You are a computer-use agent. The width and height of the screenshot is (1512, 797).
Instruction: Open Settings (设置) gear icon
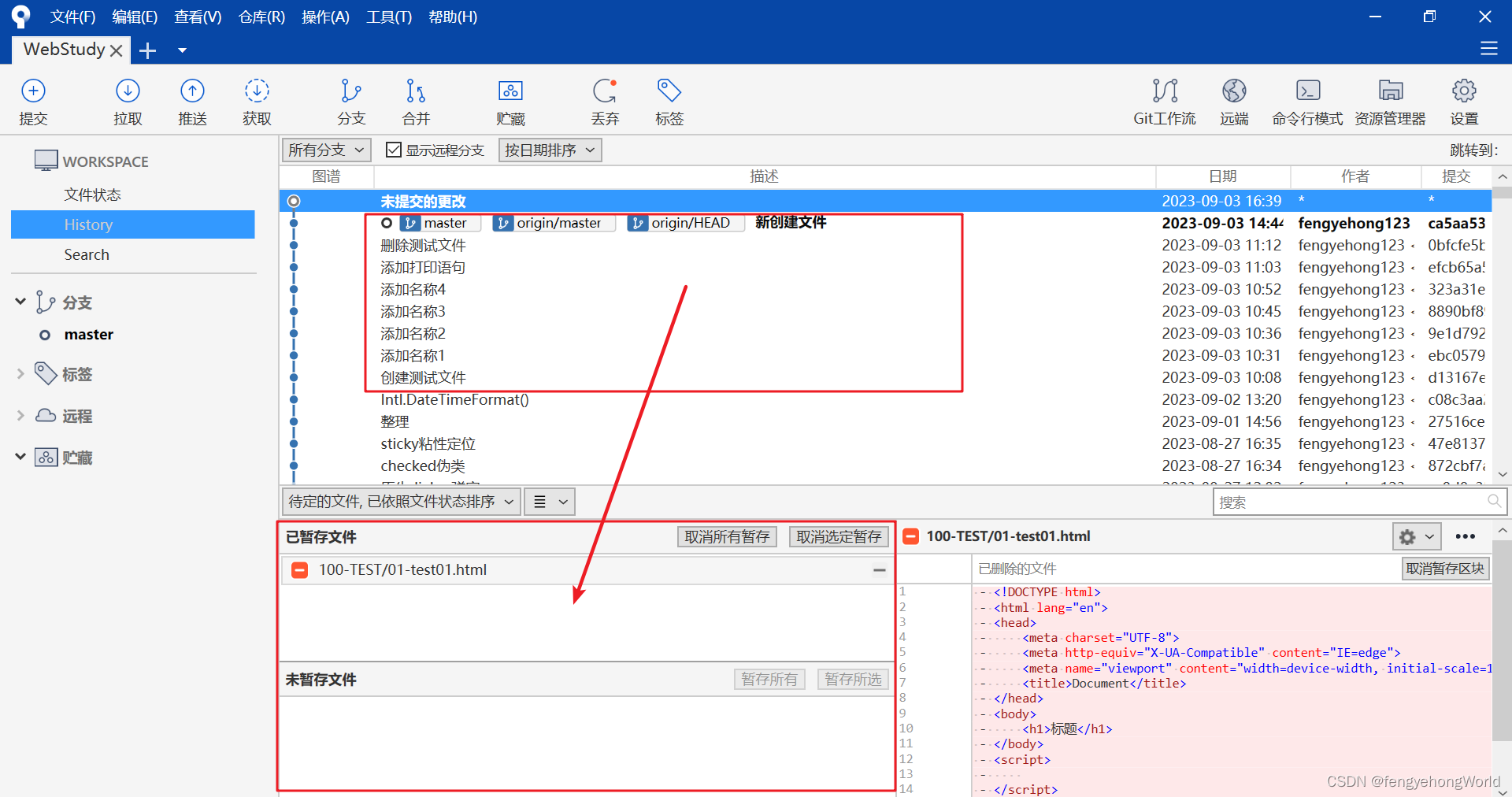1464,102
